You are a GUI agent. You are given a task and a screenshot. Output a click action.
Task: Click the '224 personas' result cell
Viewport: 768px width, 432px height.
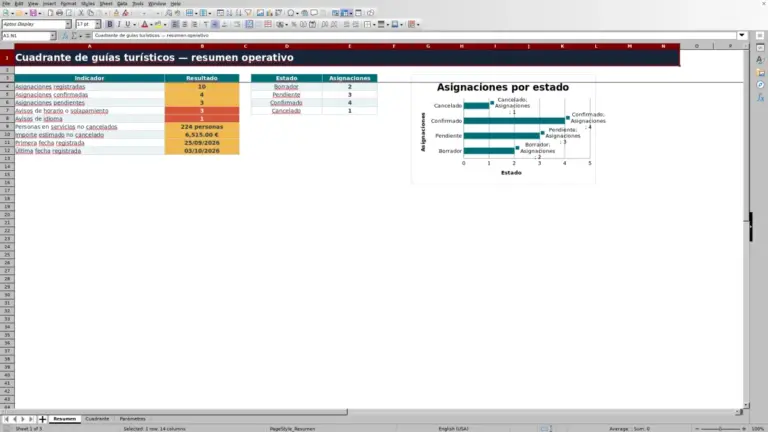coord(202,127)
